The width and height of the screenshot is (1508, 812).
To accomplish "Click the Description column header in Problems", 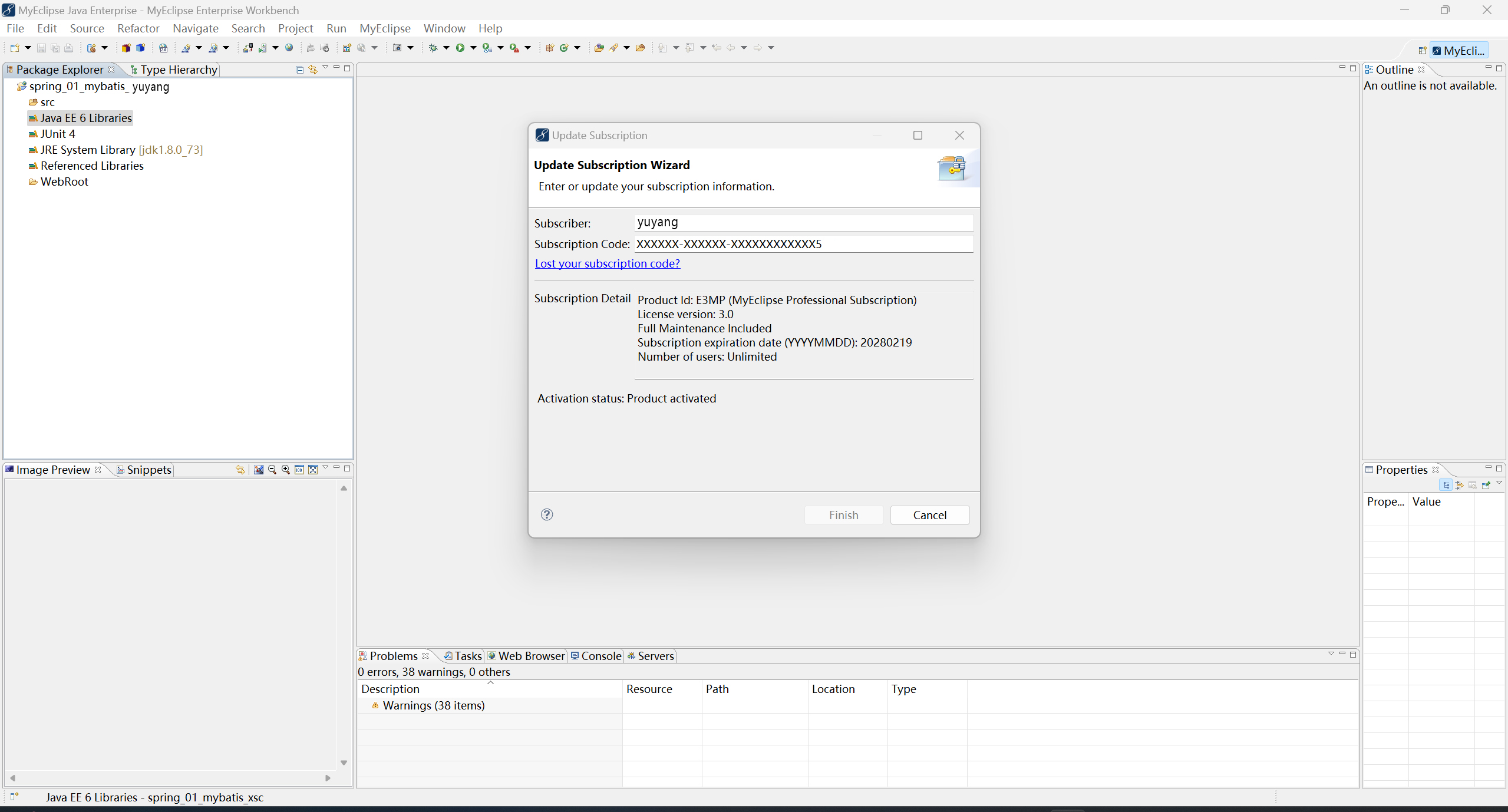I will pos(489,689).
